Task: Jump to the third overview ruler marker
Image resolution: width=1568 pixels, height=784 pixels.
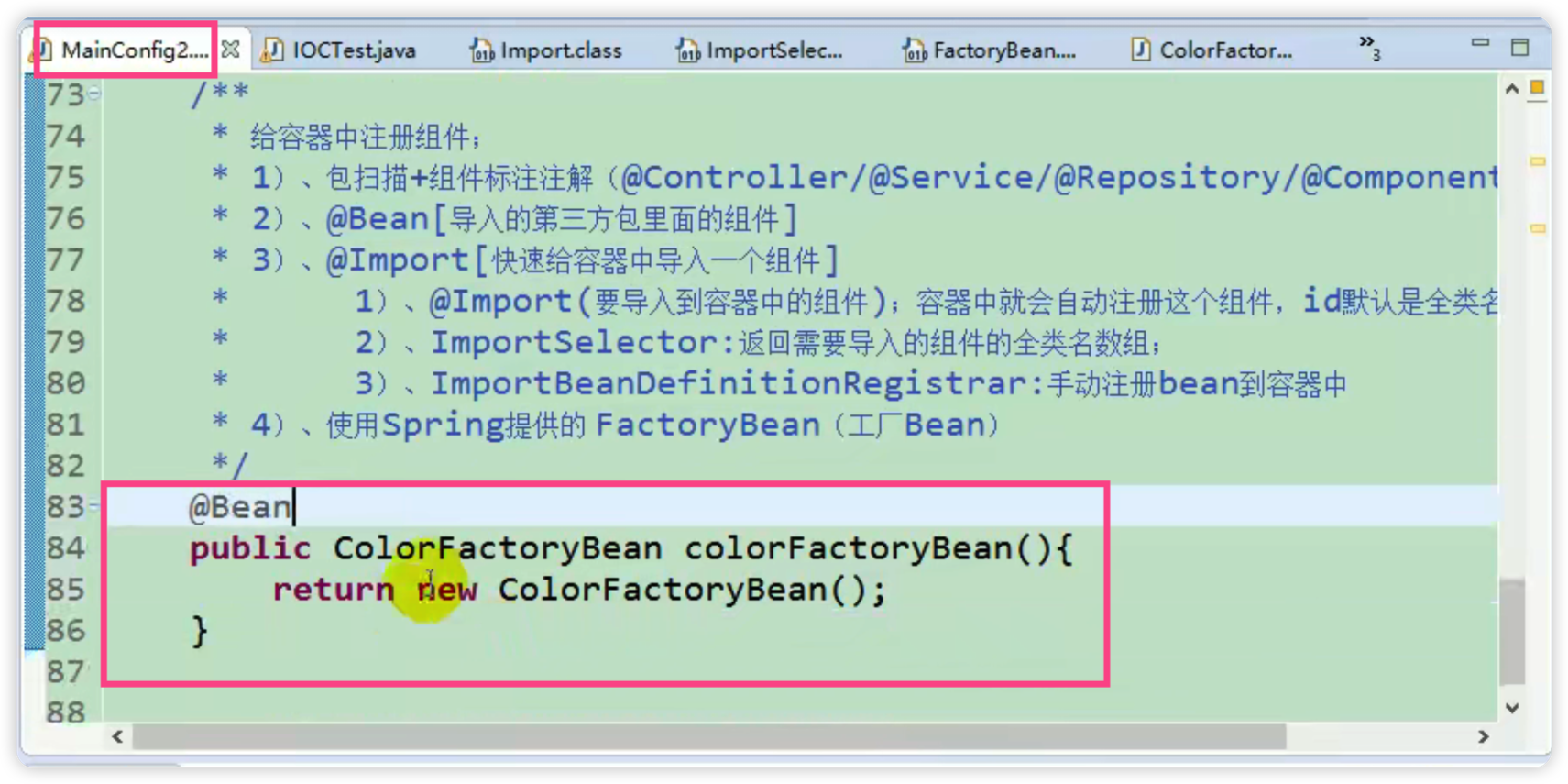Action: click(x=1538, y=228)
